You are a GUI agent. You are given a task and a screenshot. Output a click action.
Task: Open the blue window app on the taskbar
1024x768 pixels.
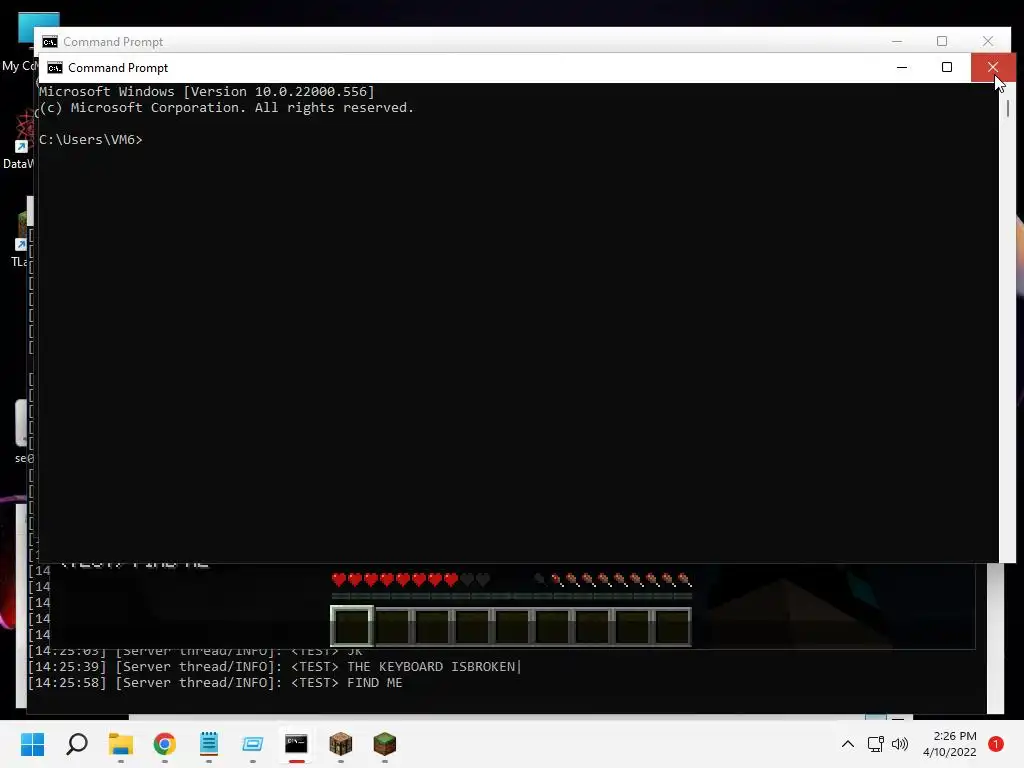253,744
